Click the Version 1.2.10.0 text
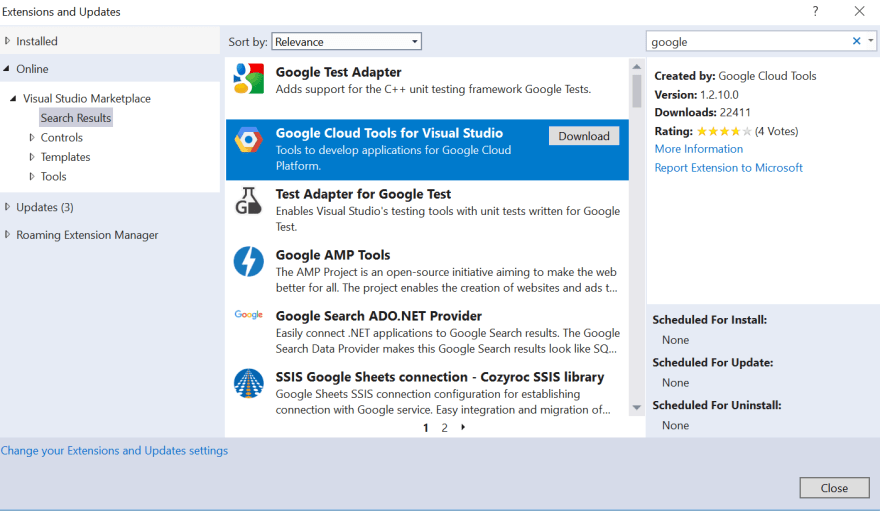 696,95
